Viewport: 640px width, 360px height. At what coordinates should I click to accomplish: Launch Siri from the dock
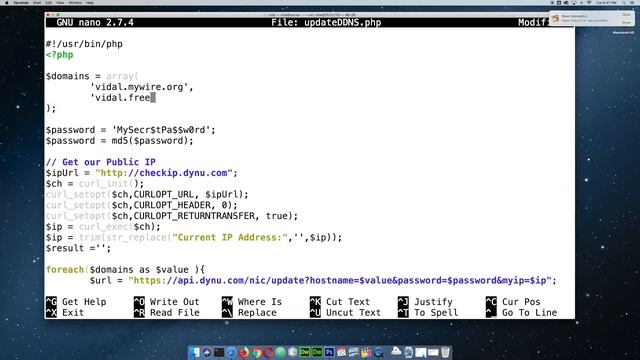click(x=207, y=352)
